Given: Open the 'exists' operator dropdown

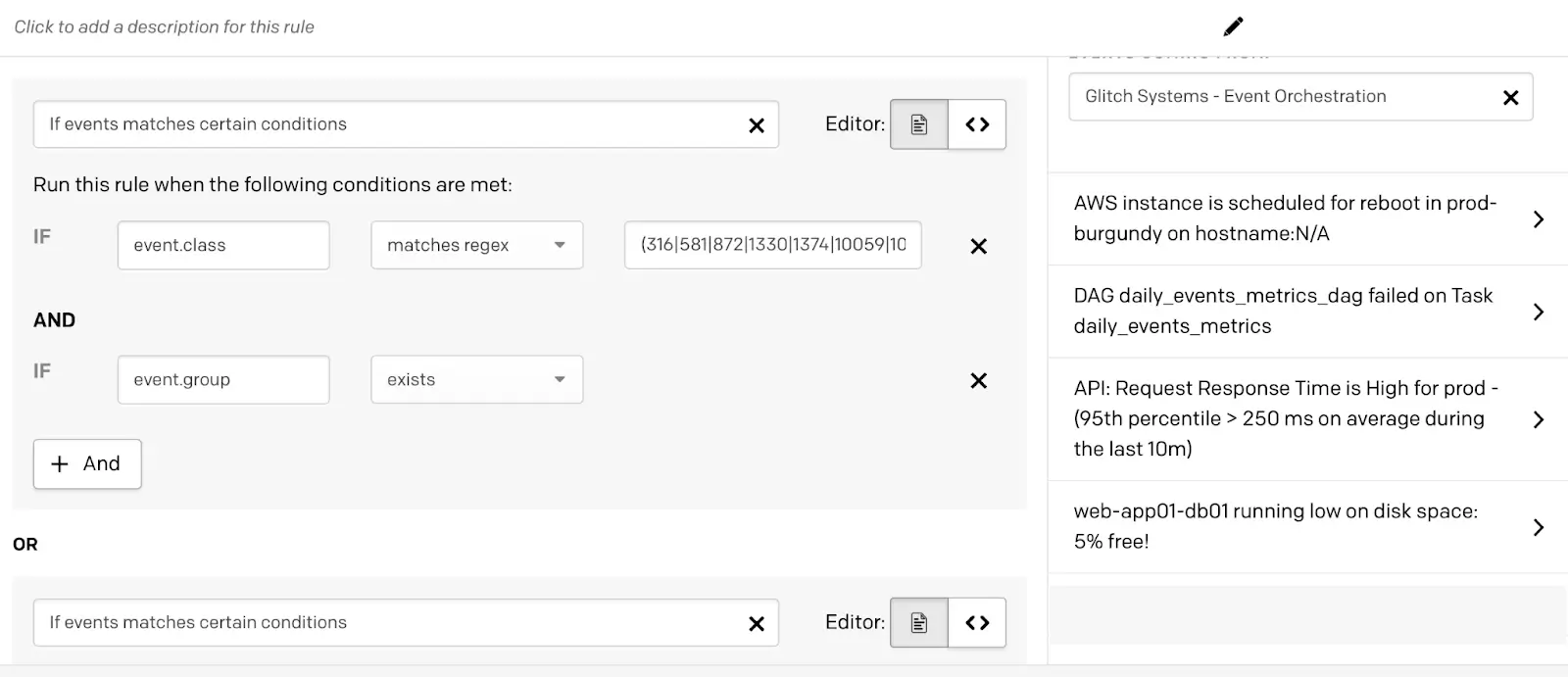Looking at the screenshot, I should pyautogui.click(x=477, y=379).
